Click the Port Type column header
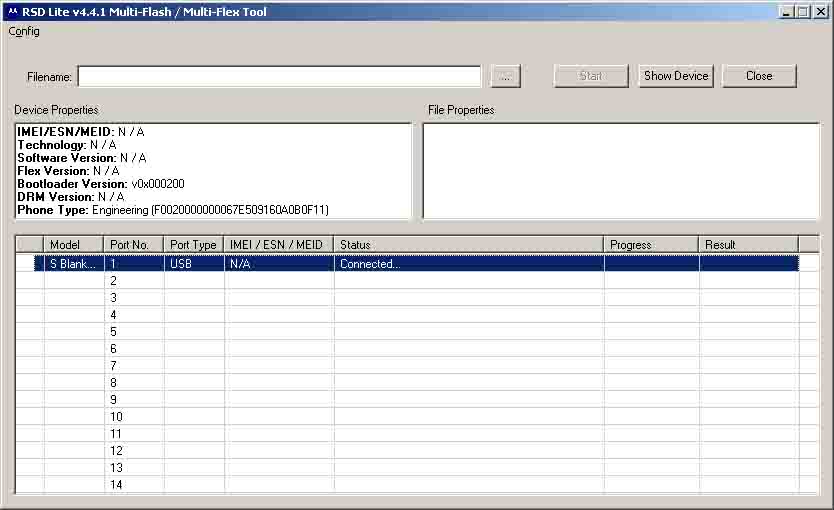 pyautogui.click(x=194, y=245)
